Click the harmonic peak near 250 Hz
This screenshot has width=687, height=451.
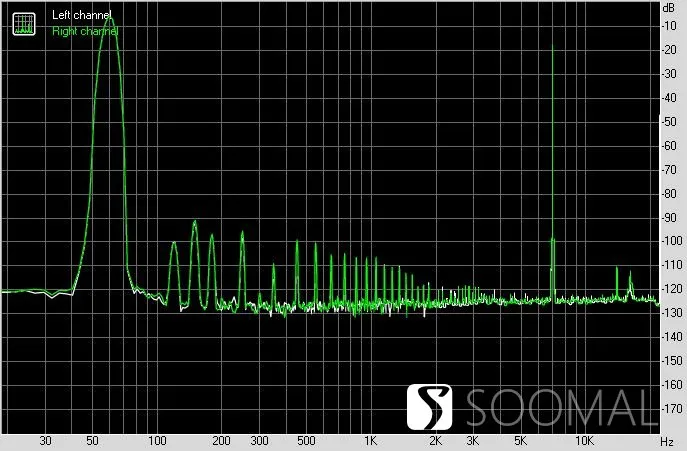pos(242,234)
